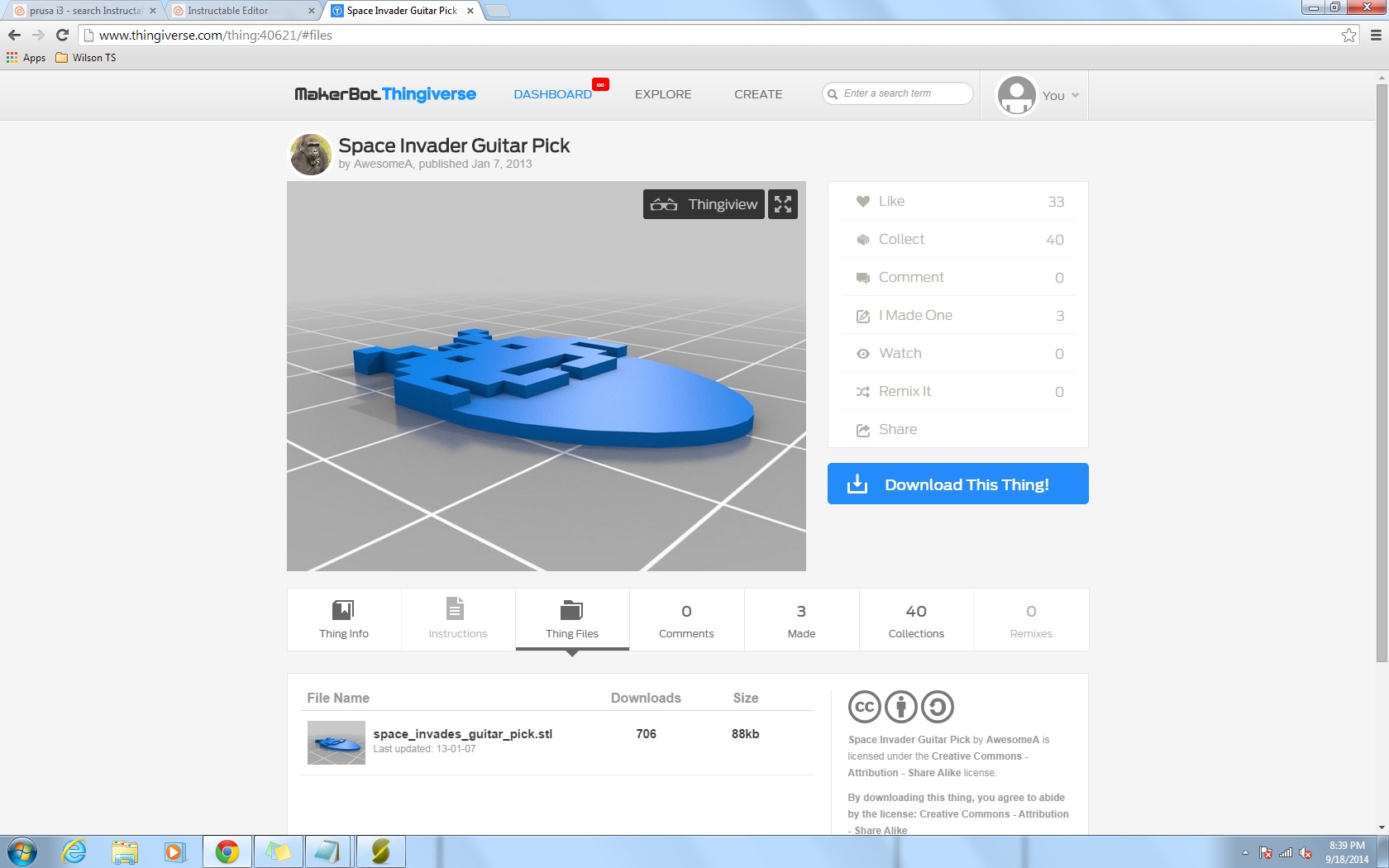
Task: Click the address bar URL
Action: pos(216,35)
